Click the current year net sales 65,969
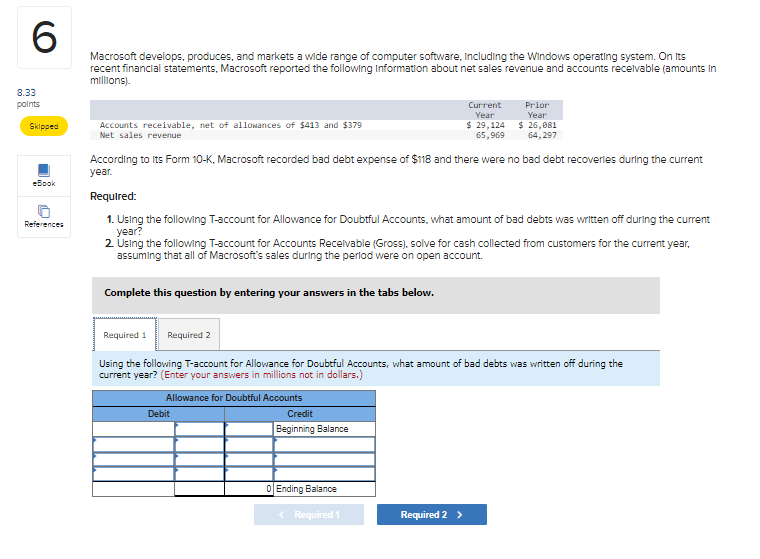Screen dimensions: 760x559 [x=490, y=135]
